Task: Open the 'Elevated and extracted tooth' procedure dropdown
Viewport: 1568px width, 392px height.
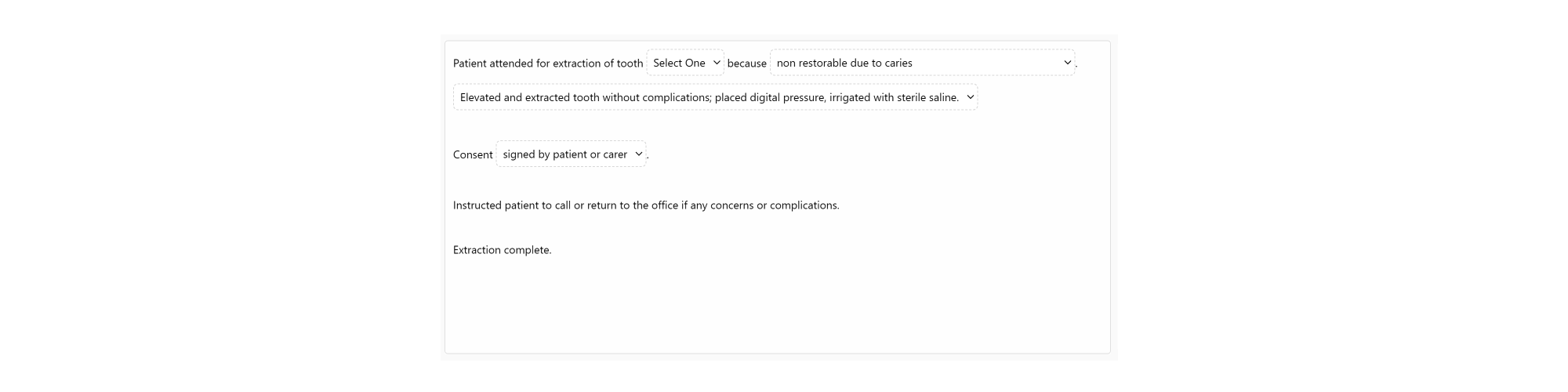Action: 709,97
